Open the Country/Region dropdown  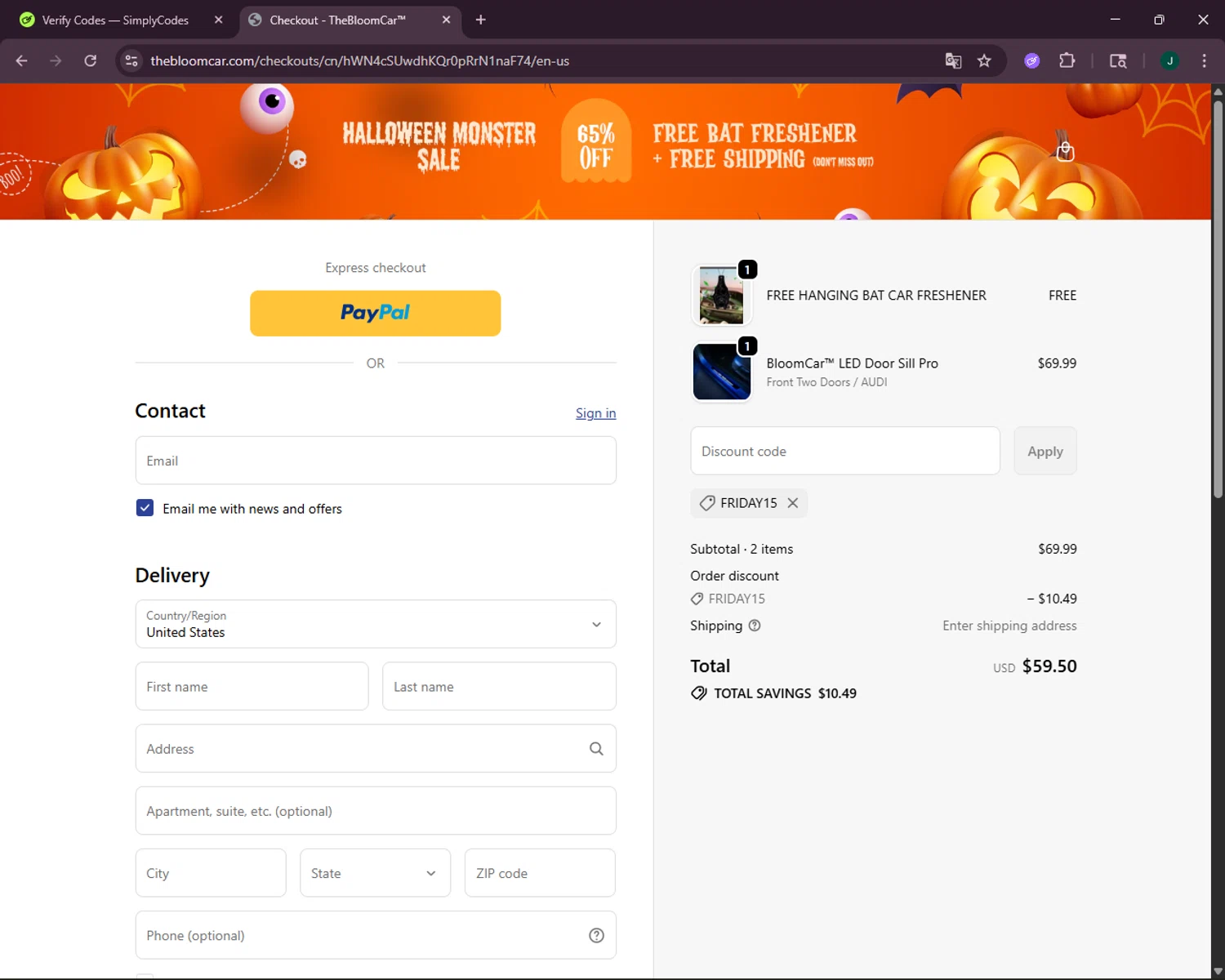click(376, 624)
